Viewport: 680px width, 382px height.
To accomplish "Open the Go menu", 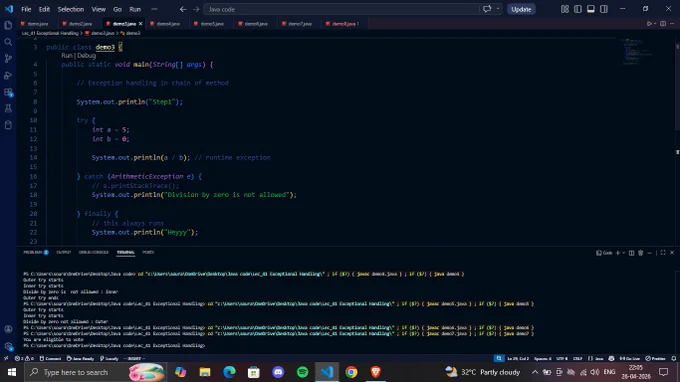I will [117, 9].
